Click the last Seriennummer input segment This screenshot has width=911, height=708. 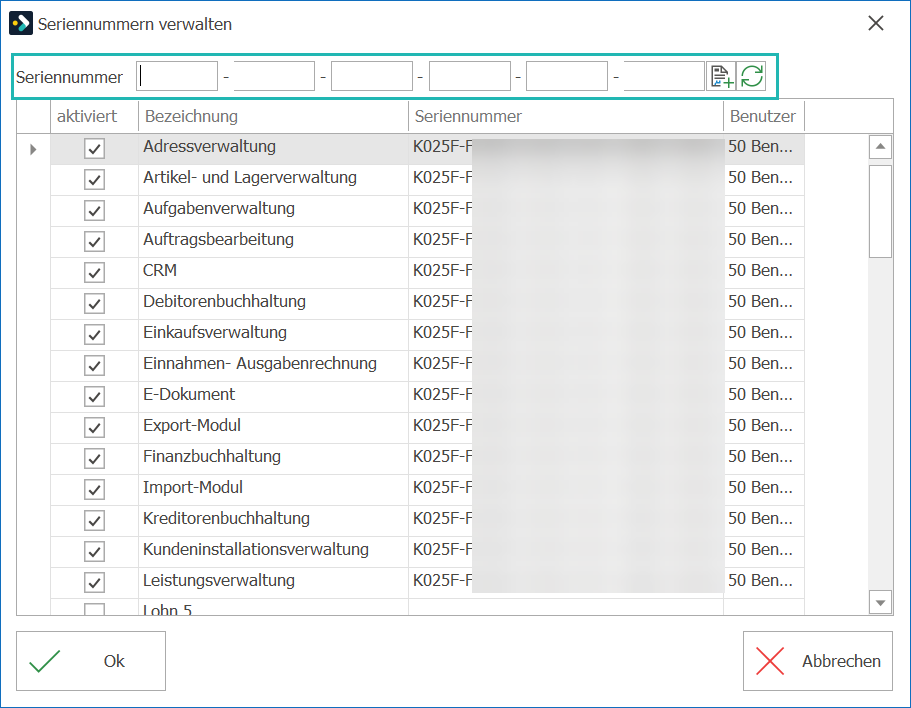[x=664, y=76]
